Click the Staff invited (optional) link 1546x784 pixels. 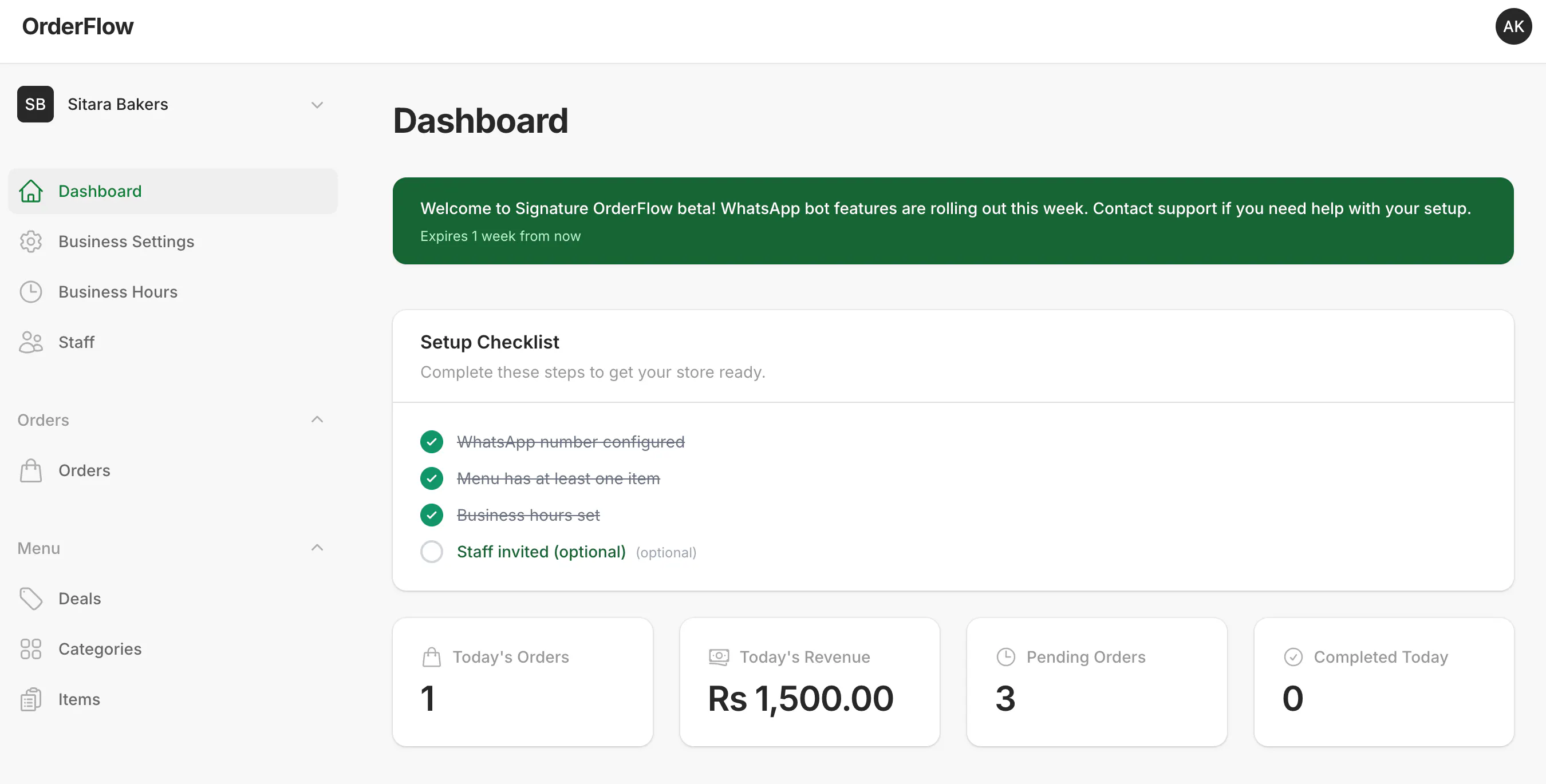[541, 552]
